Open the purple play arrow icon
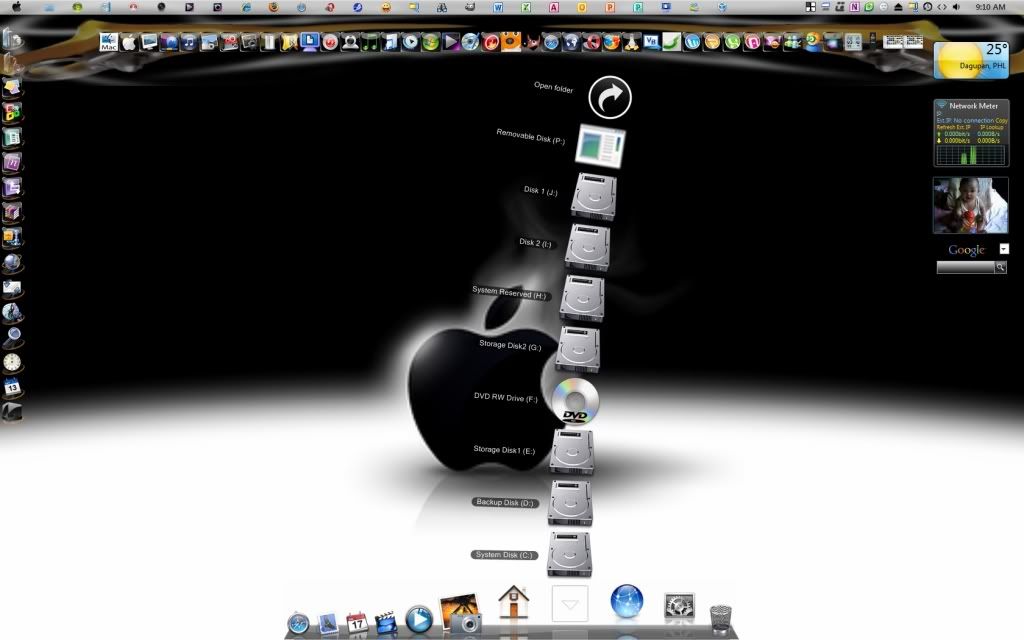This screenshot has width=1024, height=640. click(x=451, y=42)
